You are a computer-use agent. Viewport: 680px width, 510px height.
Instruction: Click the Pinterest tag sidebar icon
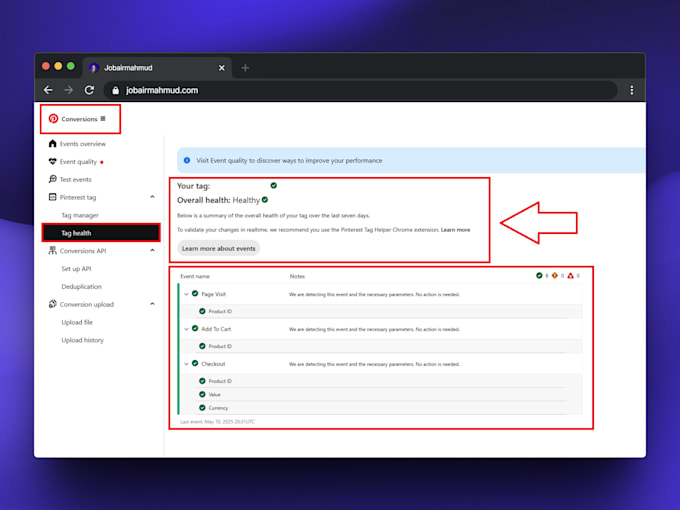[52, 197]
